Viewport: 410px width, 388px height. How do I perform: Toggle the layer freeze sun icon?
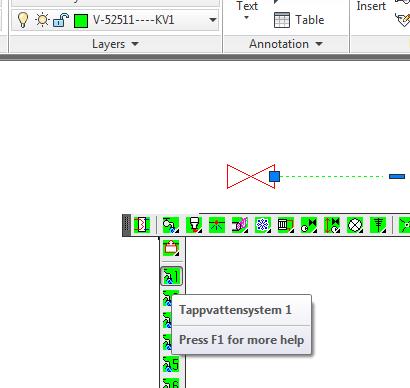point(42,20)
